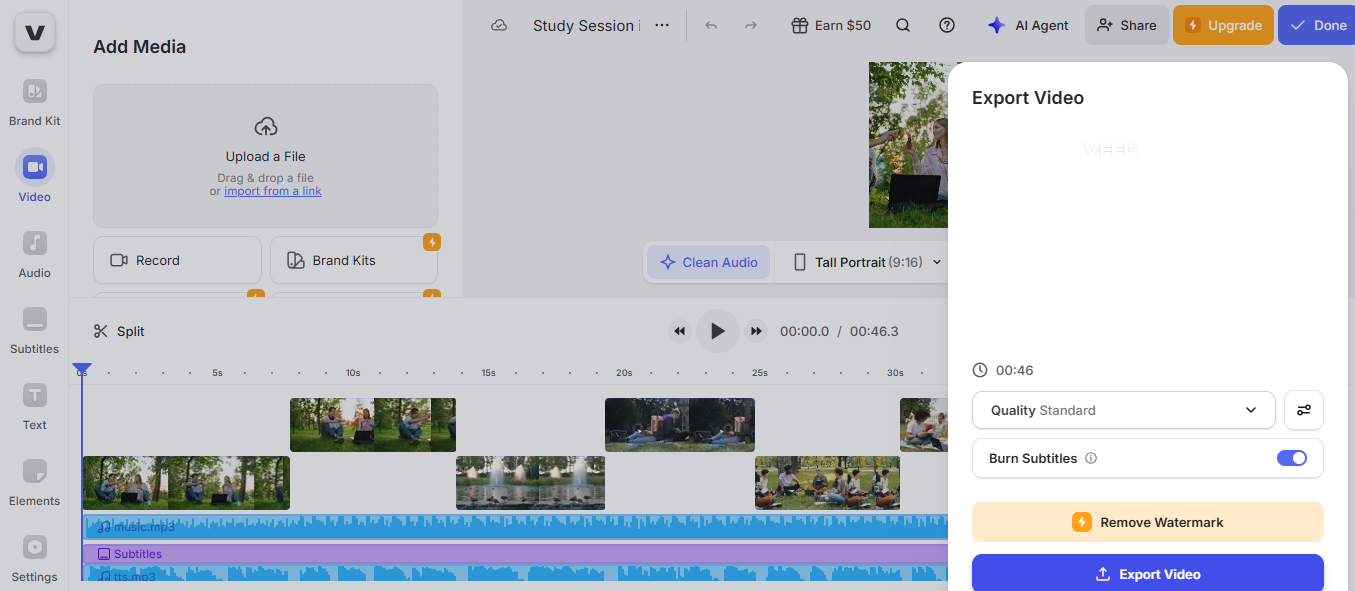Screen dimensions: 1355x591
Task: Open advanced export settings next to Quality
Action: point(1303,410)
